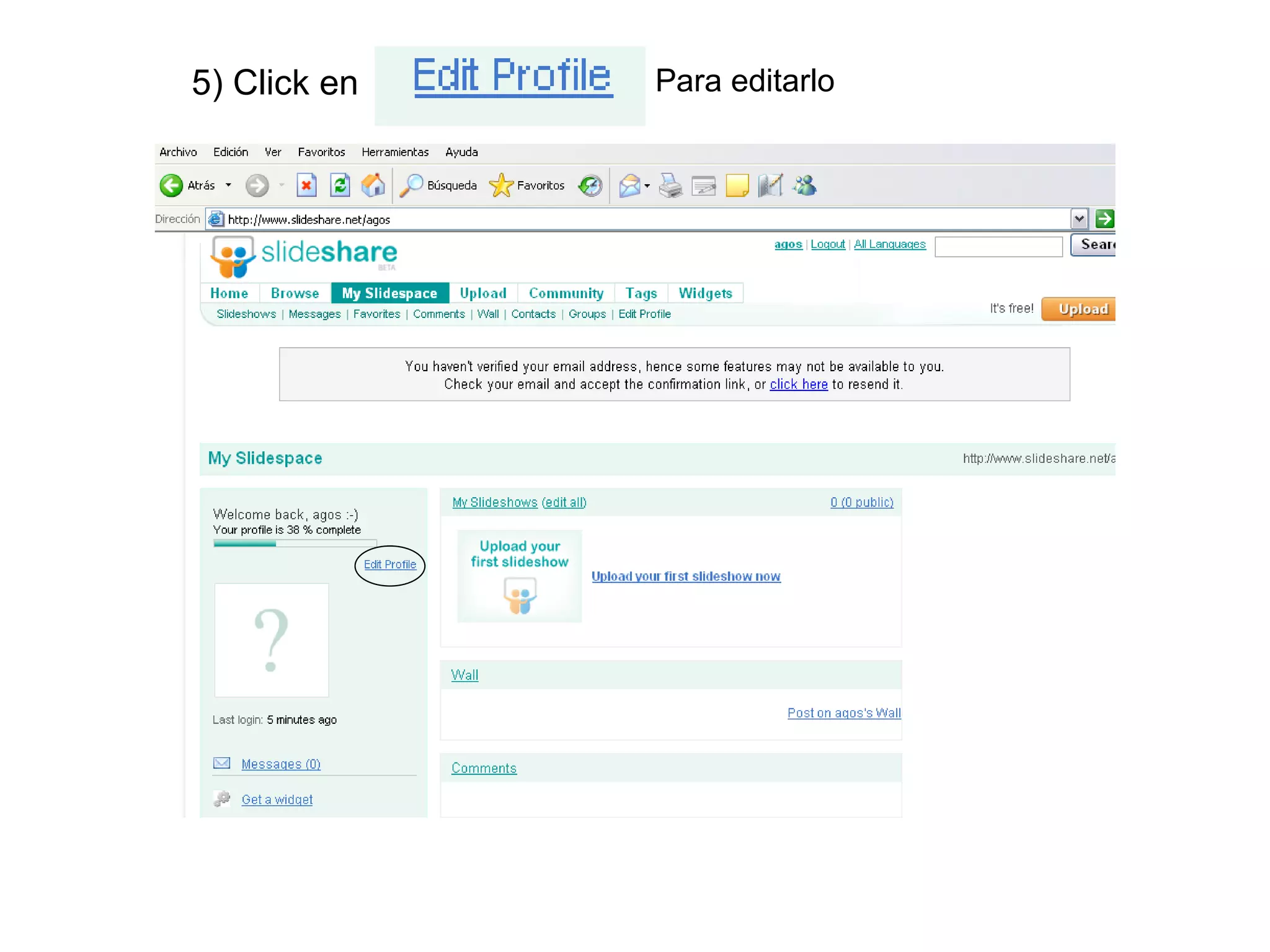Open the Ayuda menu

pyautogui.click(x=461, y=152)
